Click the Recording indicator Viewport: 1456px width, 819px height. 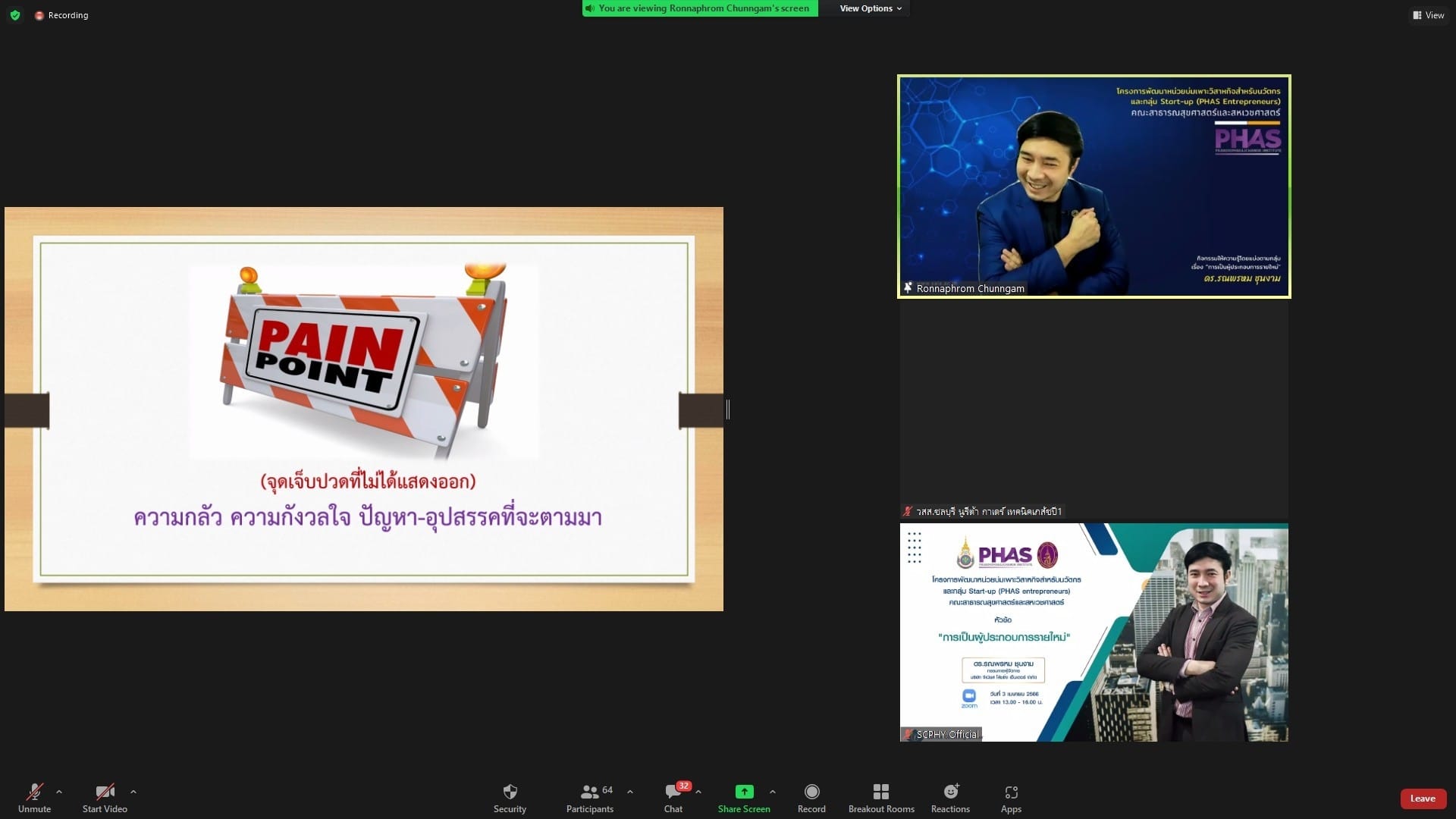61,15
